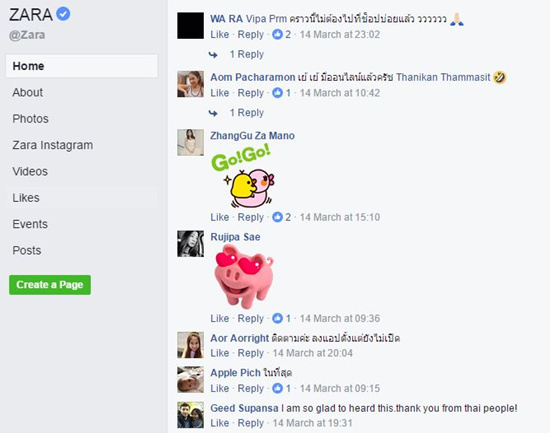Click the like-count thumb icon on WA RA's comment
This screenshot has width=550, height=433.
pyautogui.click(x=277, y=34)
